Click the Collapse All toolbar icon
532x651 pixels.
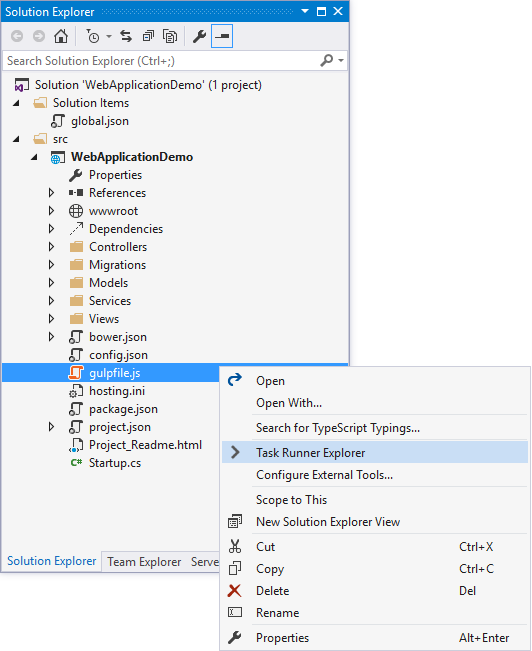[148, 37]
